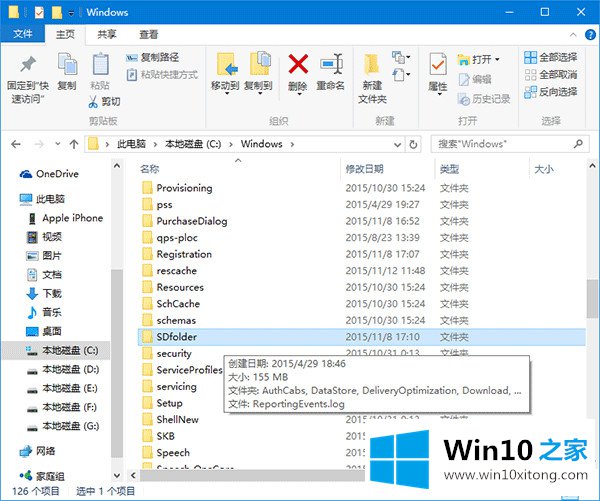Select 本地磁盘 (D:) in navigation pane

coord(64,369)
